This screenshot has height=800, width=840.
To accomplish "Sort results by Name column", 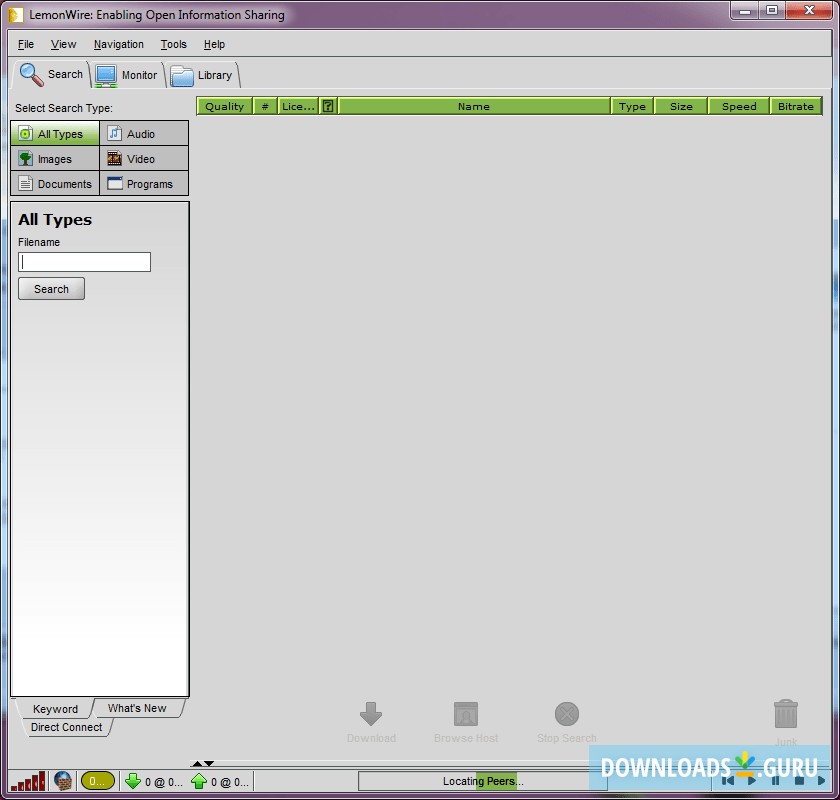I will tap(474, 106).
